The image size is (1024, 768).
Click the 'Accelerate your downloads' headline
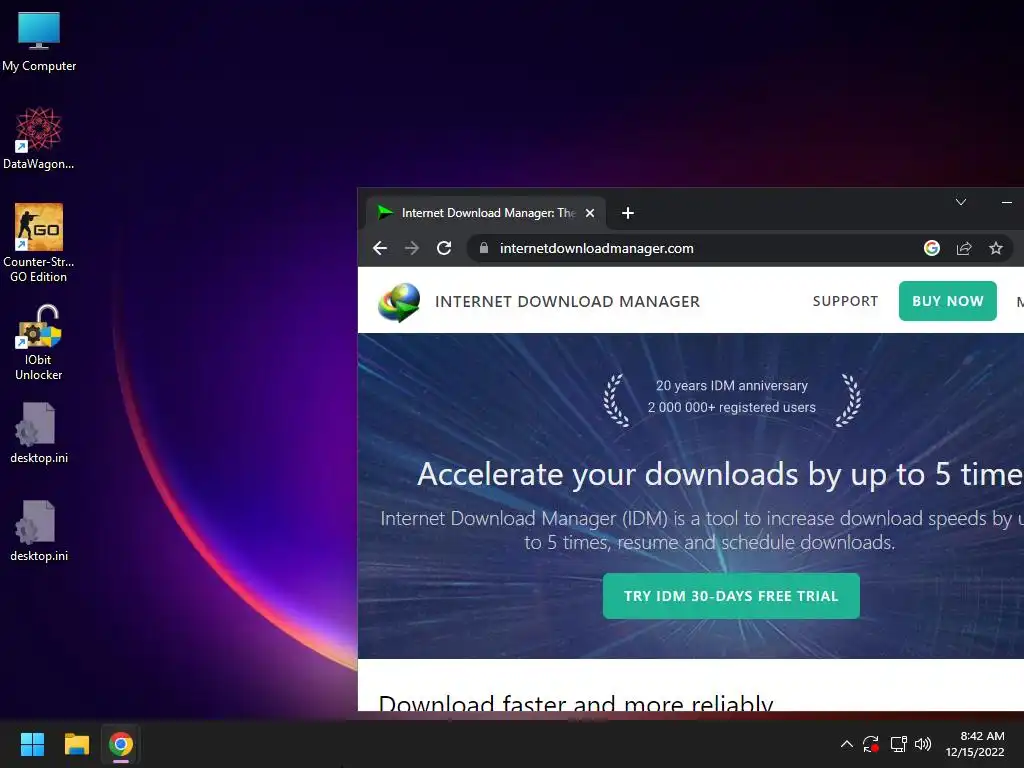click(720, 475)
